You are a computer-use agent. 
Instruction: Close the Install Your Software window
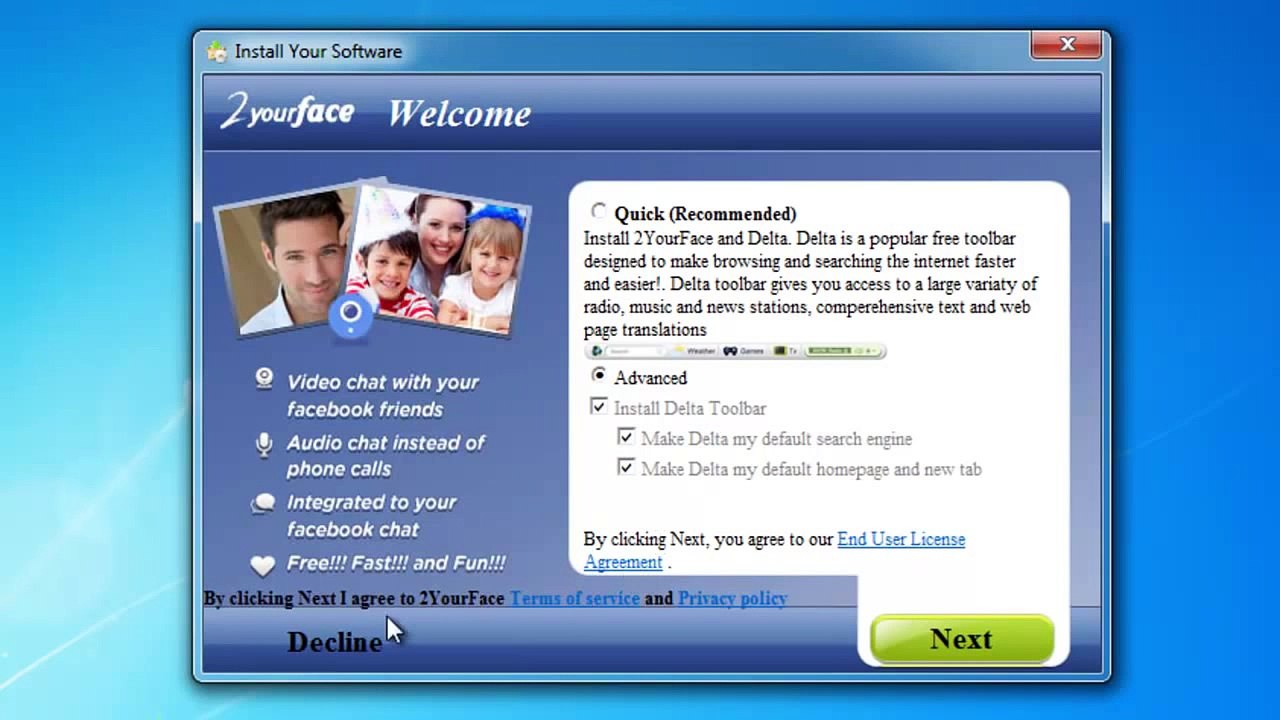click(x=1067, y=45)
